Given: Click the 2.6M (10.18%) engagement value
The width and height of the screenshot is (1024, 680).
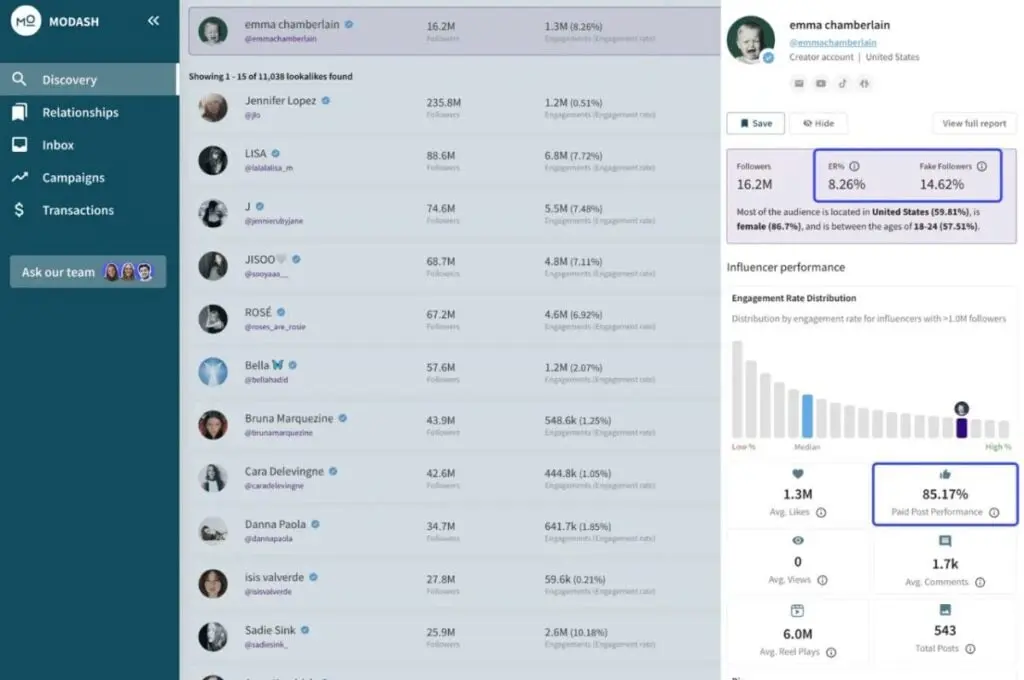Looking at the screenshot, I should [576, 632].
